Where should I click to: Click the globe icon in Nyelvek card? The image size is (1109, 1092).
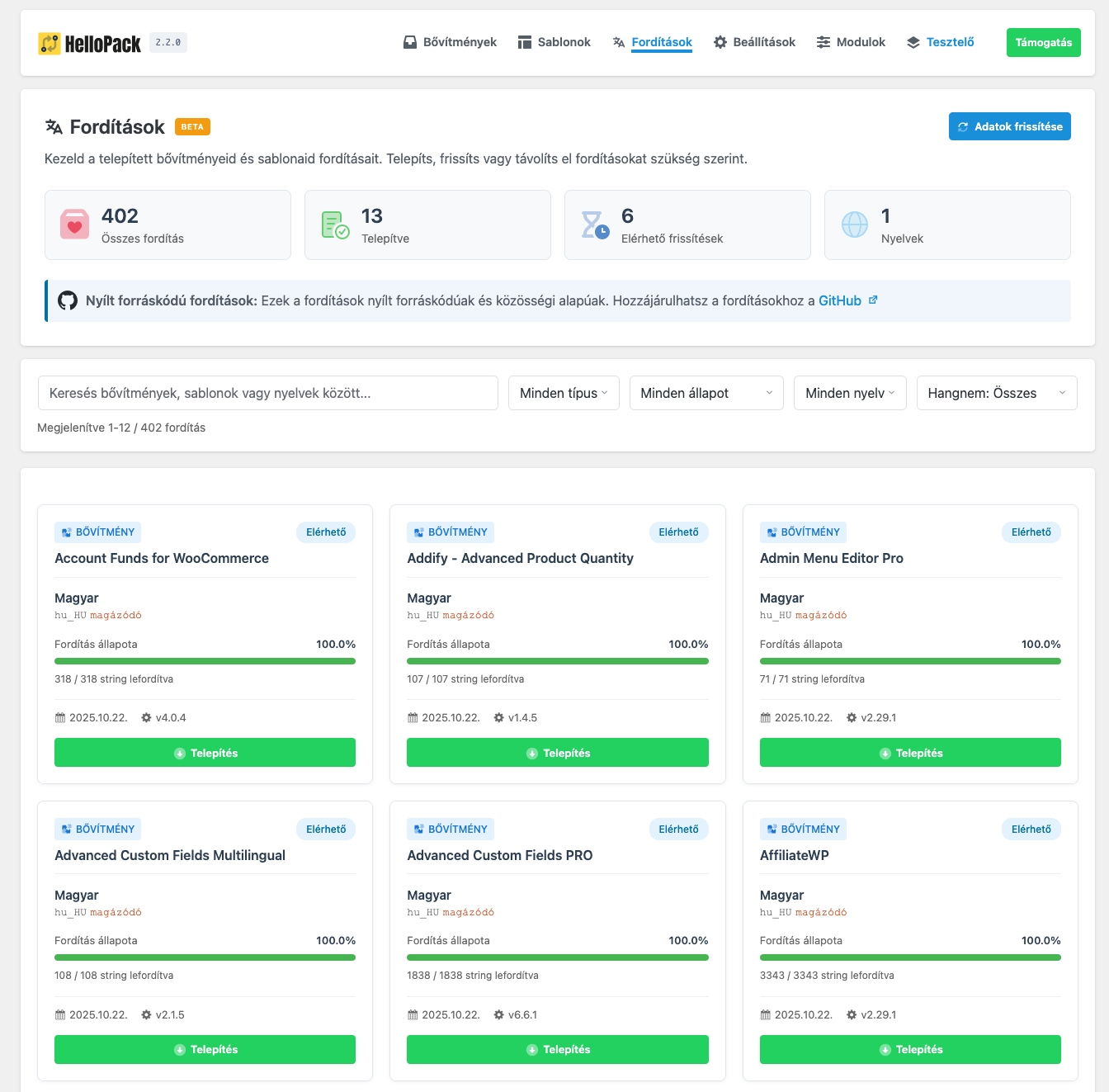coord(854,225)
